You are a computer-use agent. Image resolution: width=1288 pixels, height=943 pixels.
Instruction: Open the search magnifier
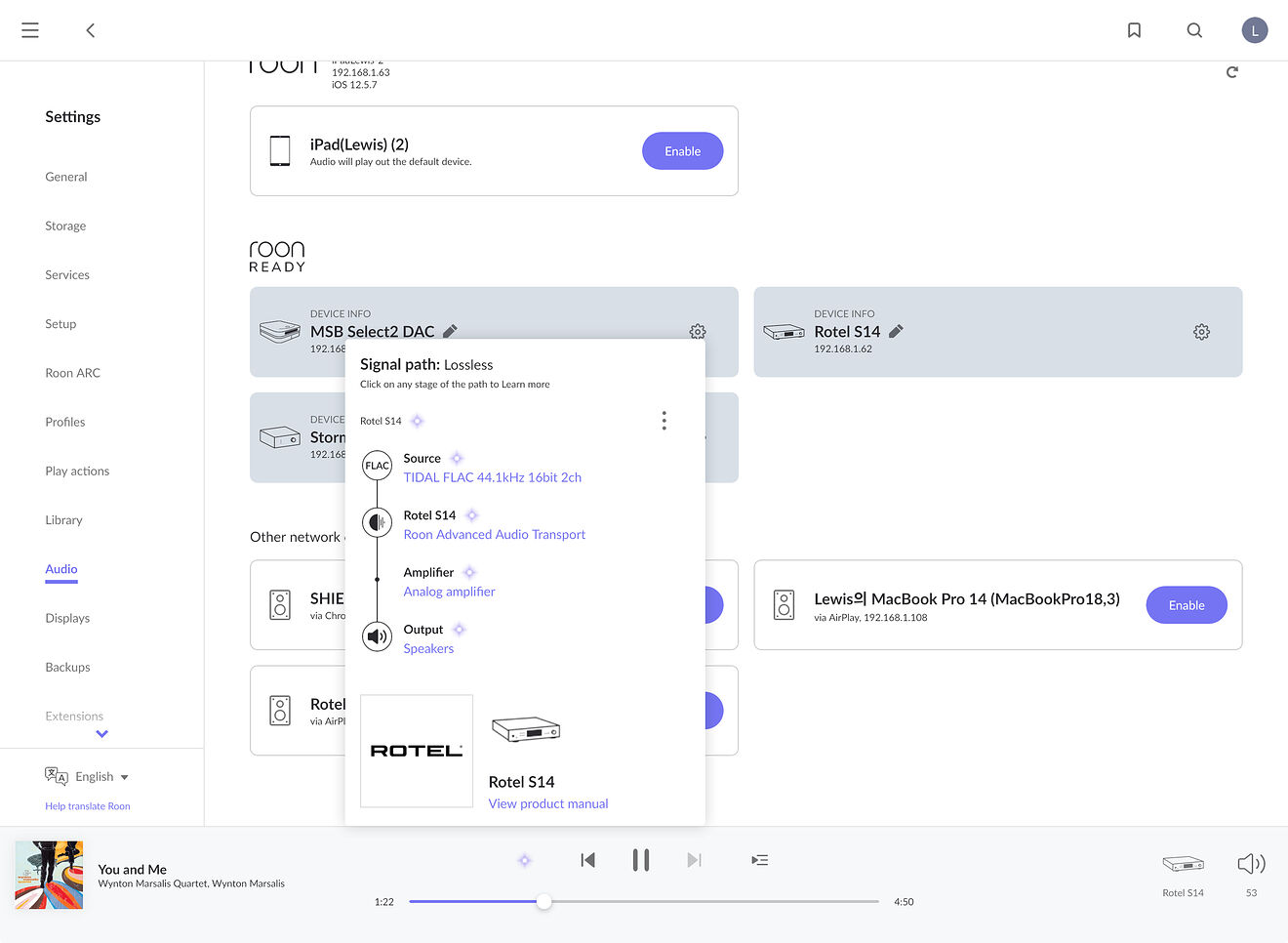click(x=1194, y=30)
